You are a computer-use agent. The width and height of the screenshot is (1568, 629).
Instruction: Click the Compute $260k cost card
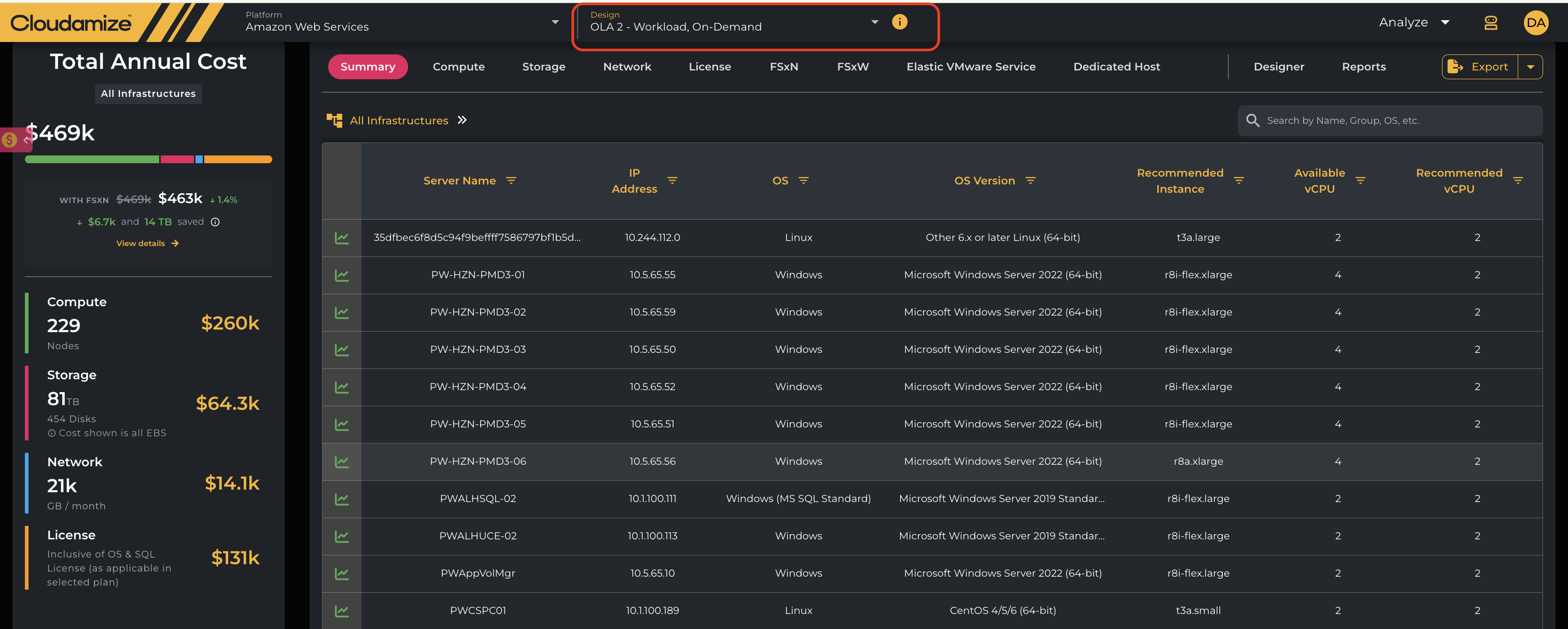pyautogui.click(x=148, y=323)
